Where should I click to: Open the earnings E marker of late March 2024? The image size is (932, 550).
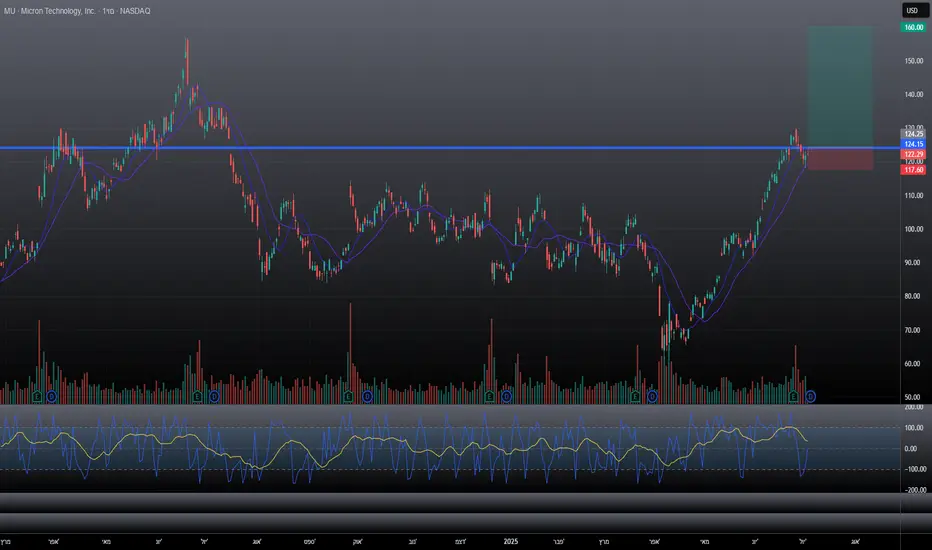pyautogui.click(x=37, y=396)
